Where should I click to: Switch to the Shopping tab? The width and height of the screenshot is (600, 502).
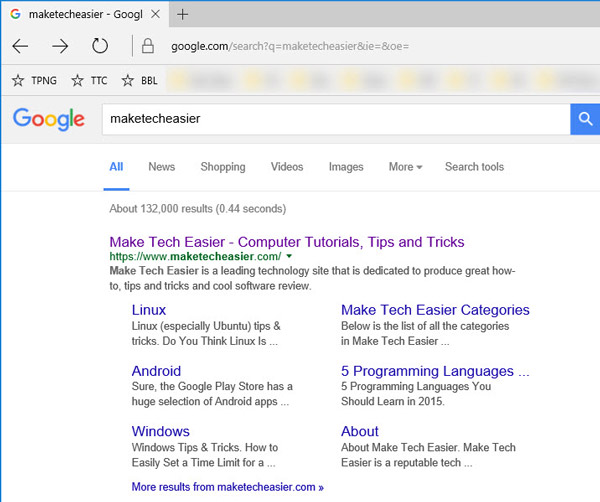pos(223,167)
